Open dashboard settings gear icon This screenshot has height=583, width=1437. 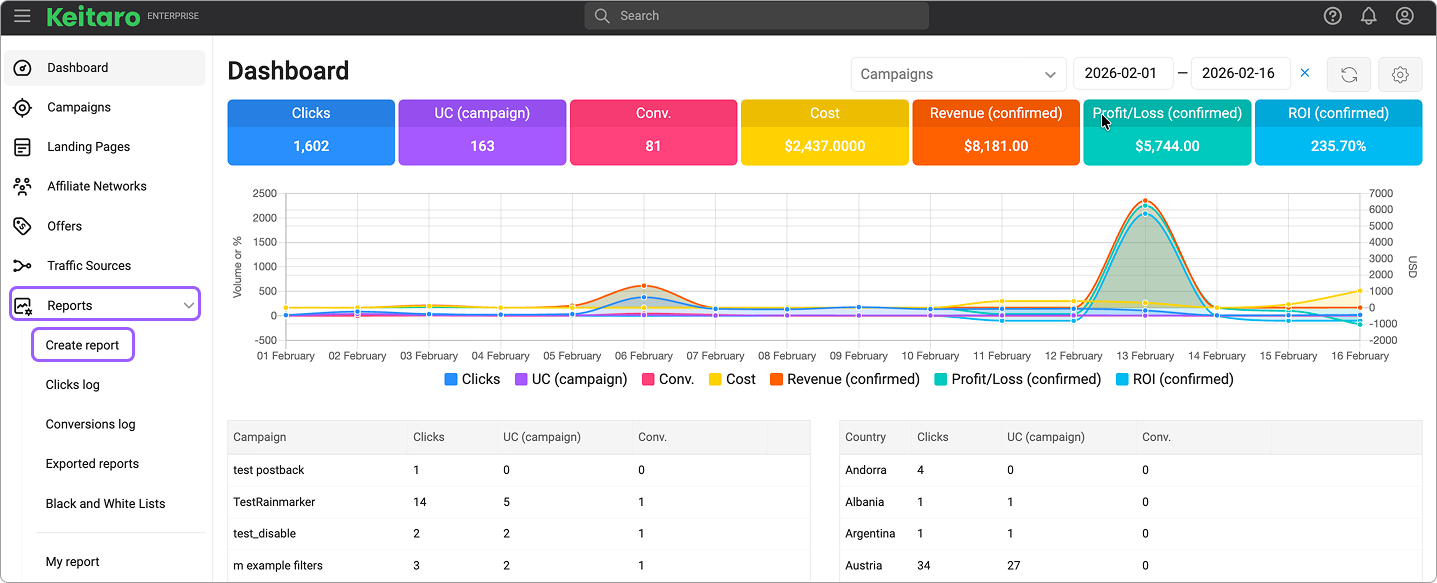pos(1400,74)
